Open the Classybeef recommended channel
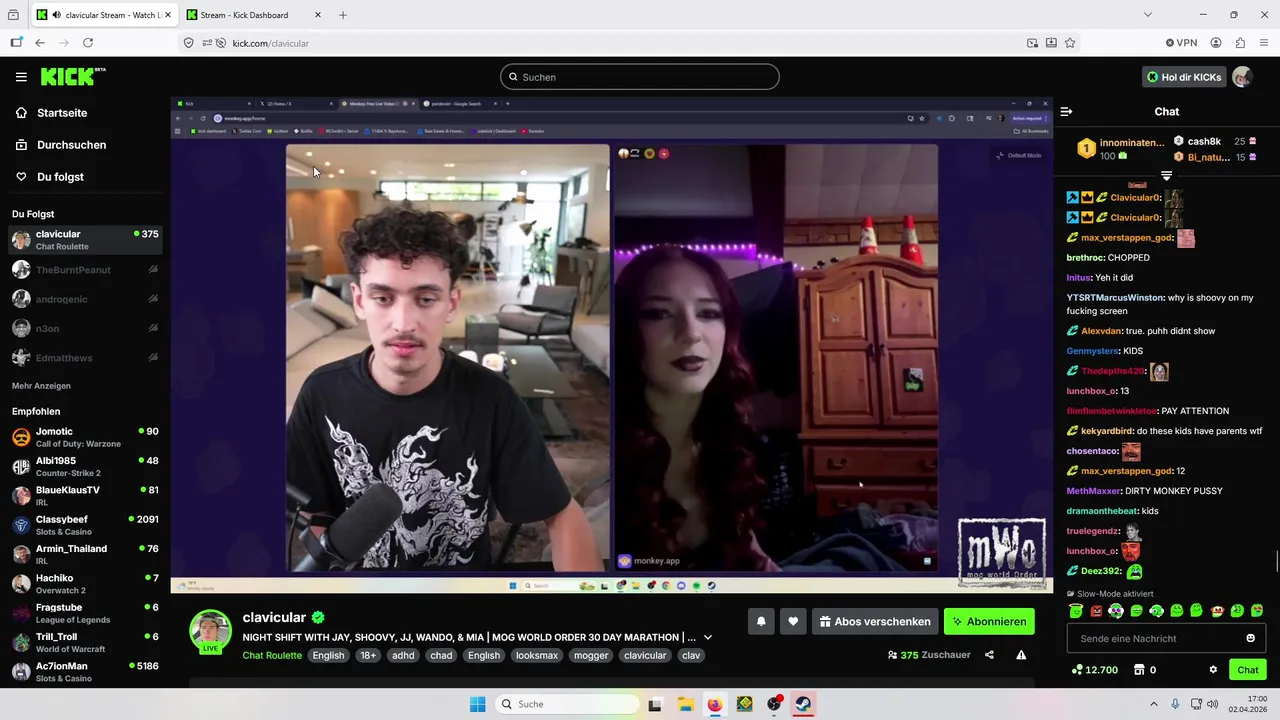 (85, 525)
